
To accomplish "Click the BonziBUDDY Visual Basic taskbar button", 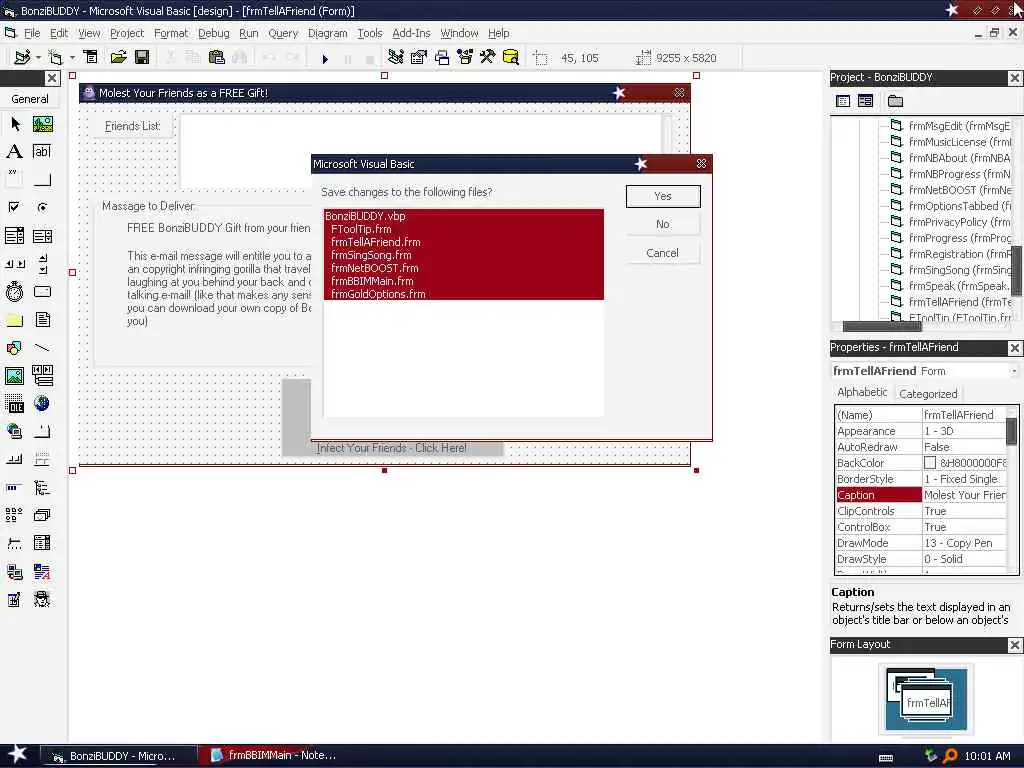I will [120, 756].
